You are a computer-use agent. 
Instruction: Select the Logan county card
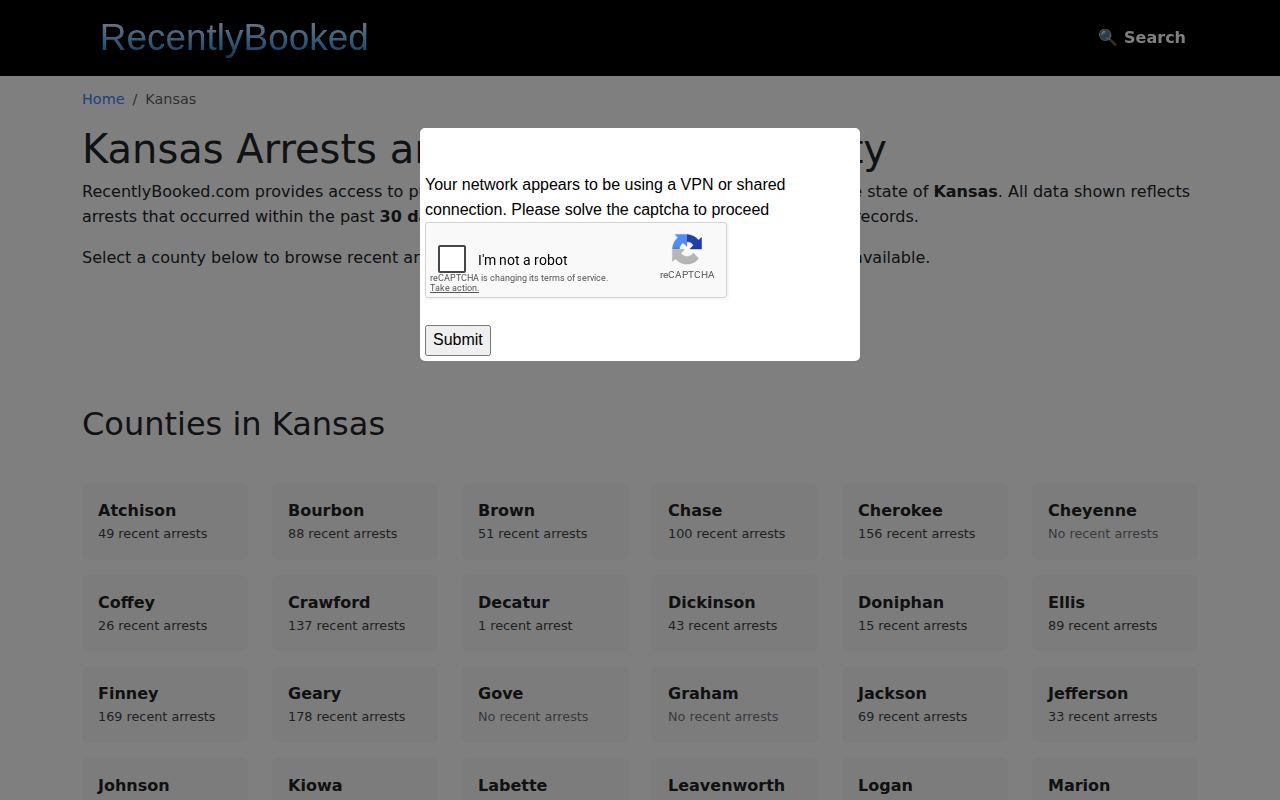(925, 780)
